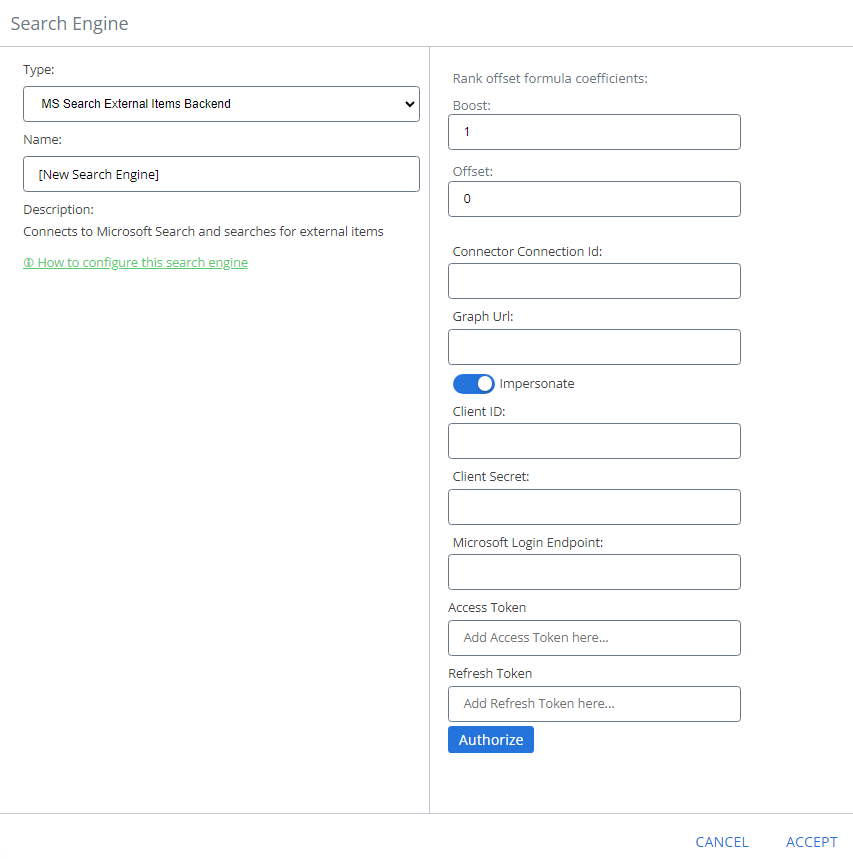
Task: Select the Microsoft Login Endpoint field
Action: (x=594, y=572)
